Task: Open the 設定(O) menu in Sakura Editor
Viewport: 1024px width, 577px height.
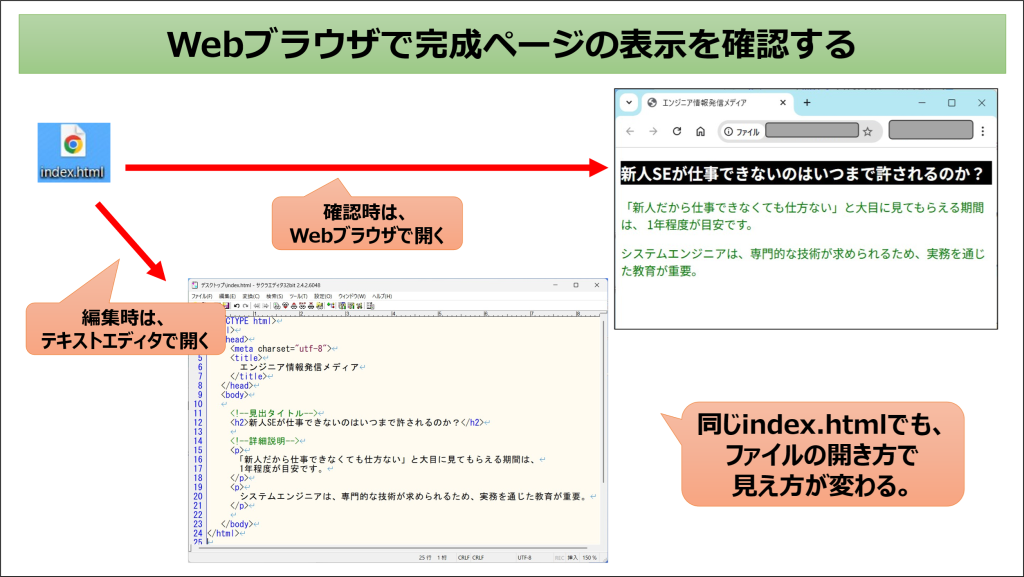Action: pos(323,296)
